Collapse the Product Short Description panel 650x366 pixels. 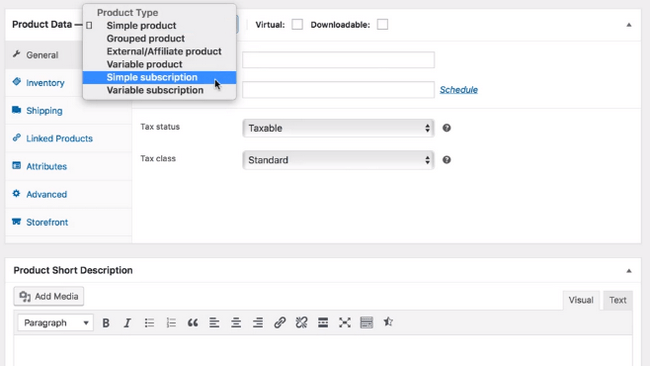pos(629,271)
